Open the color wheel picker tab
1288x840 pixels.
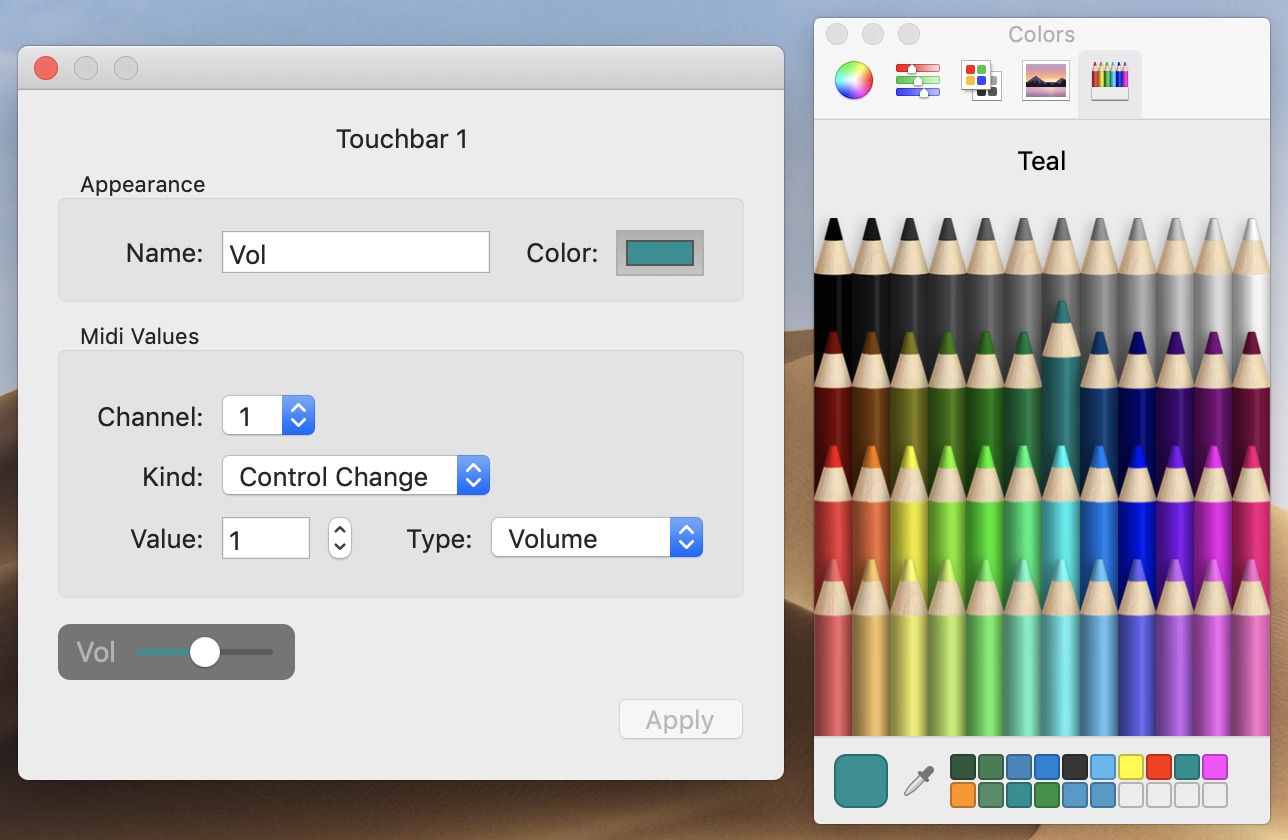point(854,80)
